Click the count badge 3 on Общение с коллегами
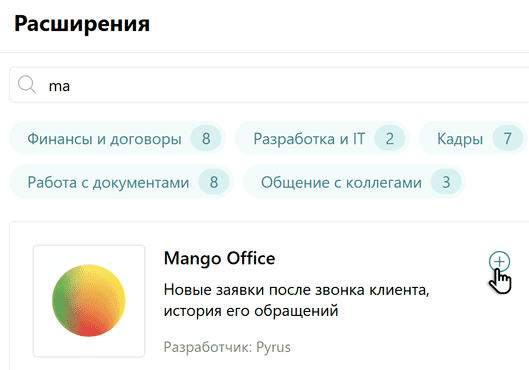The image size is (529, 370). coord(446,182)
